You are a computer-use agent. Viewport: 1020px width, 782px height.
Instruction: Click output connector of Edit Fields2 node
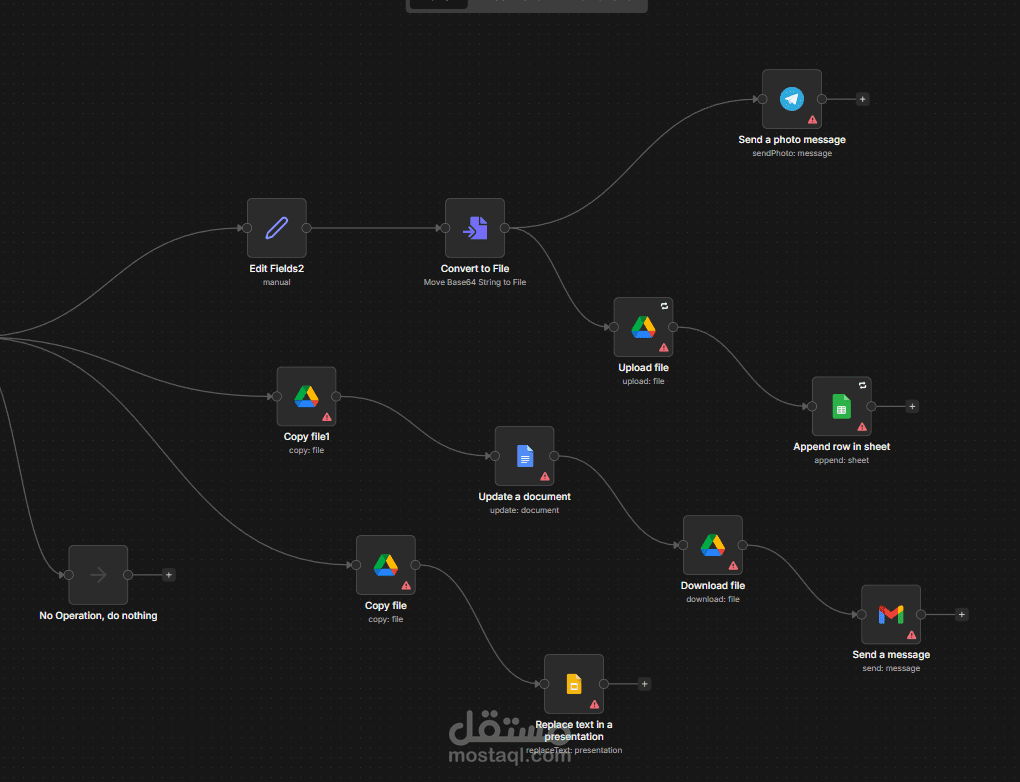pos(306,228)
